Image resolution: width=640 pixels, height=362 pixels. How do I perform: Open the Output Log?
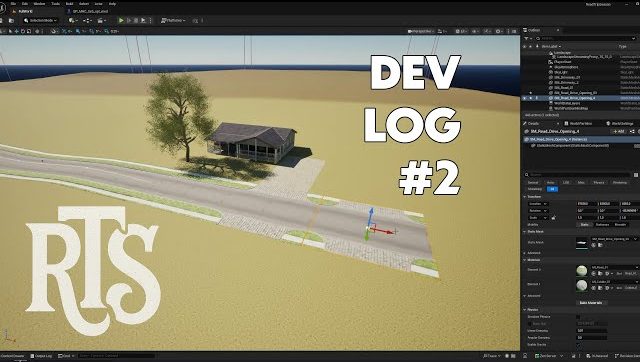(x=41, y=356)
